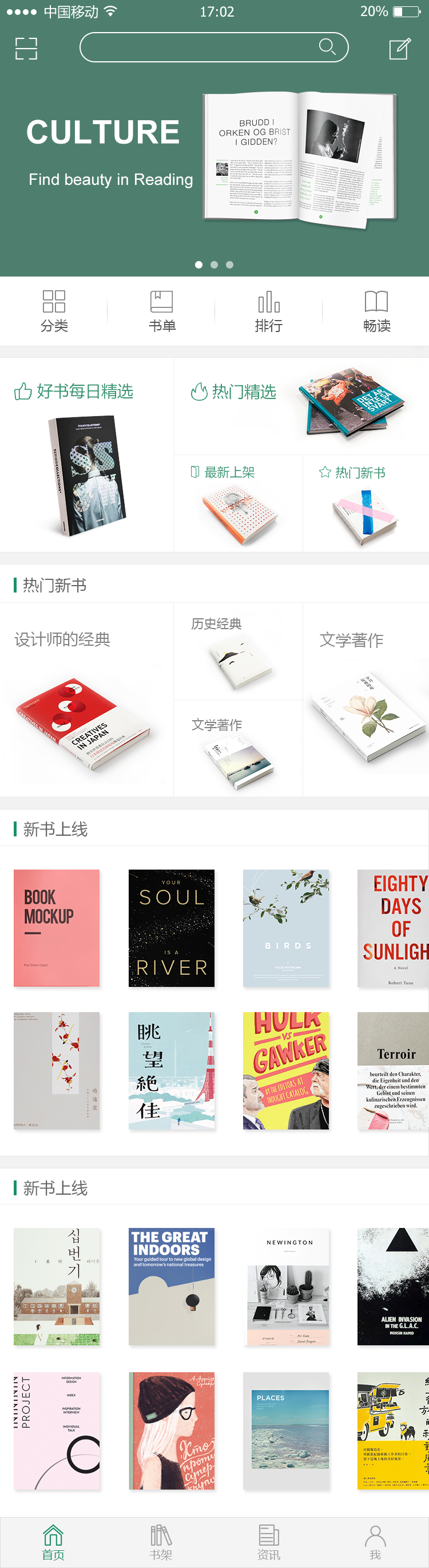Switch to the 资讯 news tab

click(x=268, y=1542)
